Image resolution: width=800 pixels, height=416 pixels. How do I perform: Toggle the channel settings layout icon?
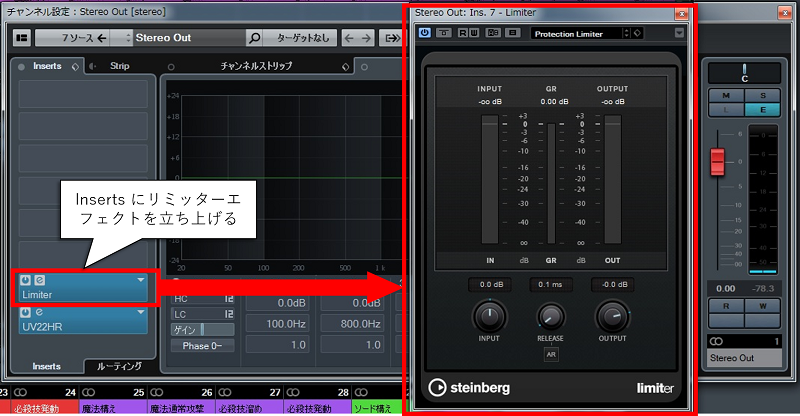coord(21,38)
